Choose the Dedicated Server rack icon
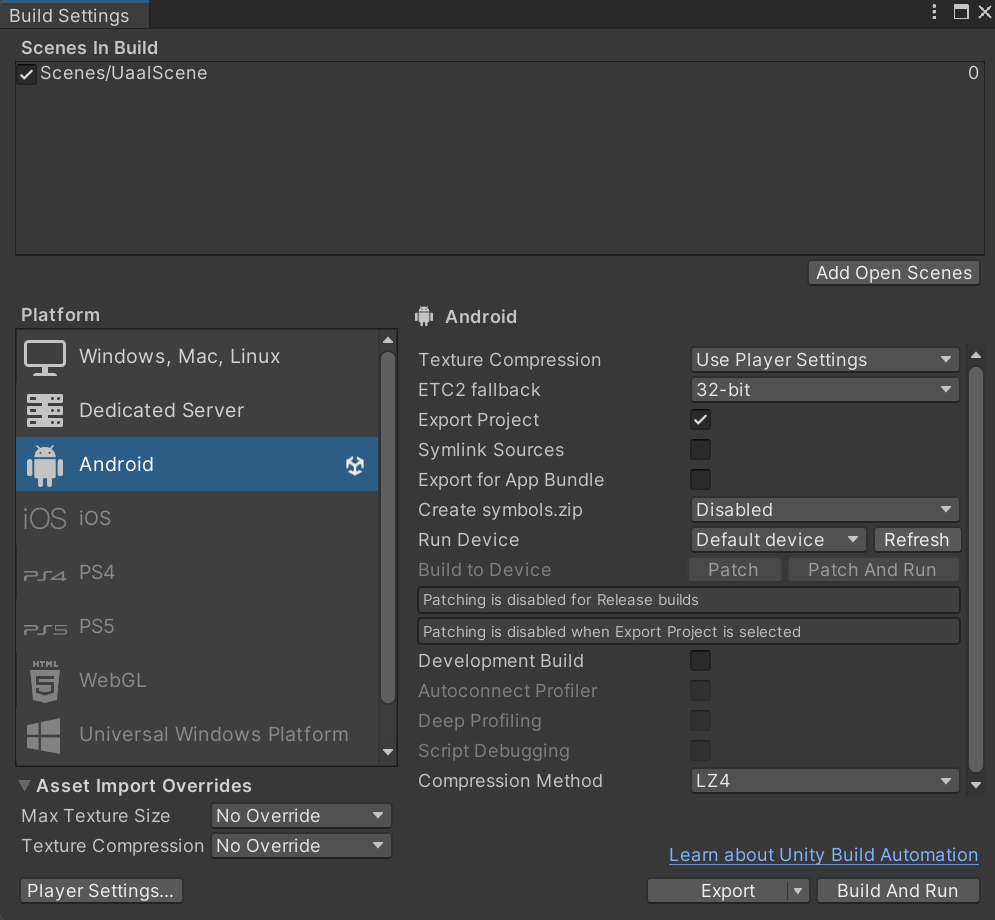995x920 pixels. 44,411
